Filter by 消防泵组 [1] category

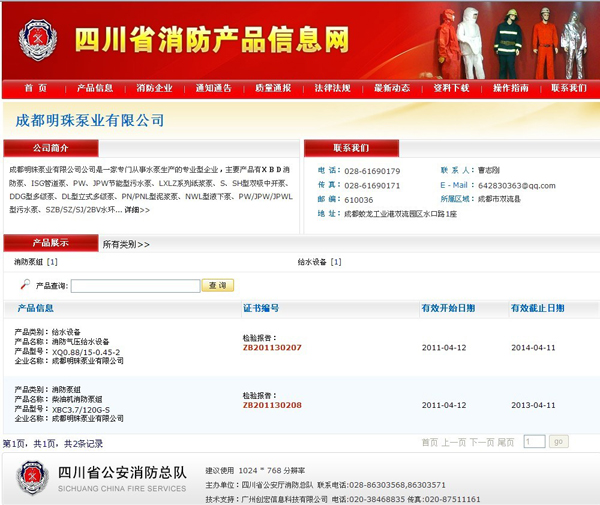click(x=36, y=262)
